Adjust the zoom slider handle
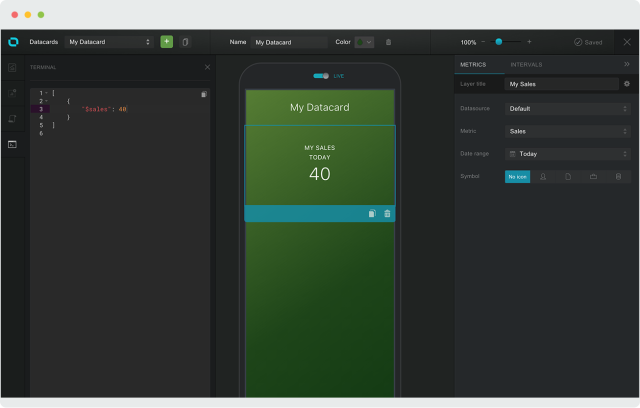The height and width of the screenshot is (408, 640). pos(499,42)
